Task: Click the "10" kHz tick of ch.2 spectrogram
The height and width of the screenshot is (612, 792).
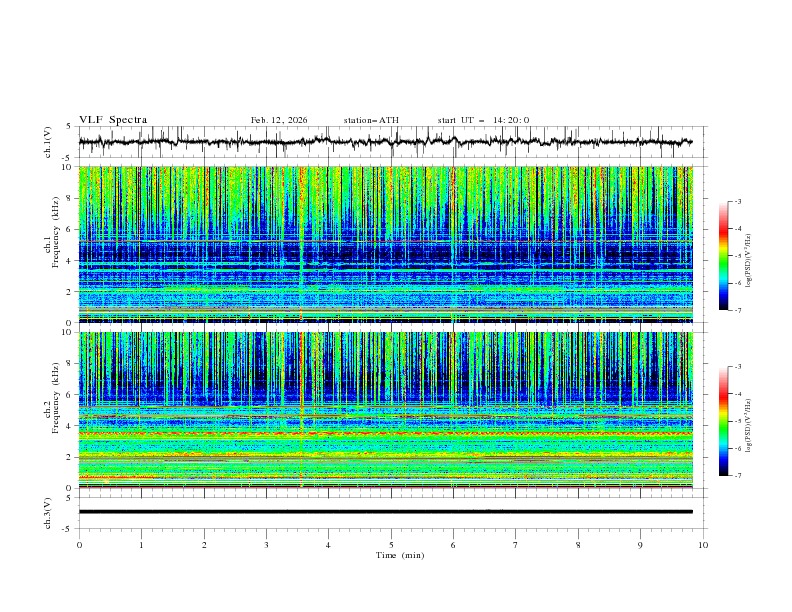Action: 66,332
